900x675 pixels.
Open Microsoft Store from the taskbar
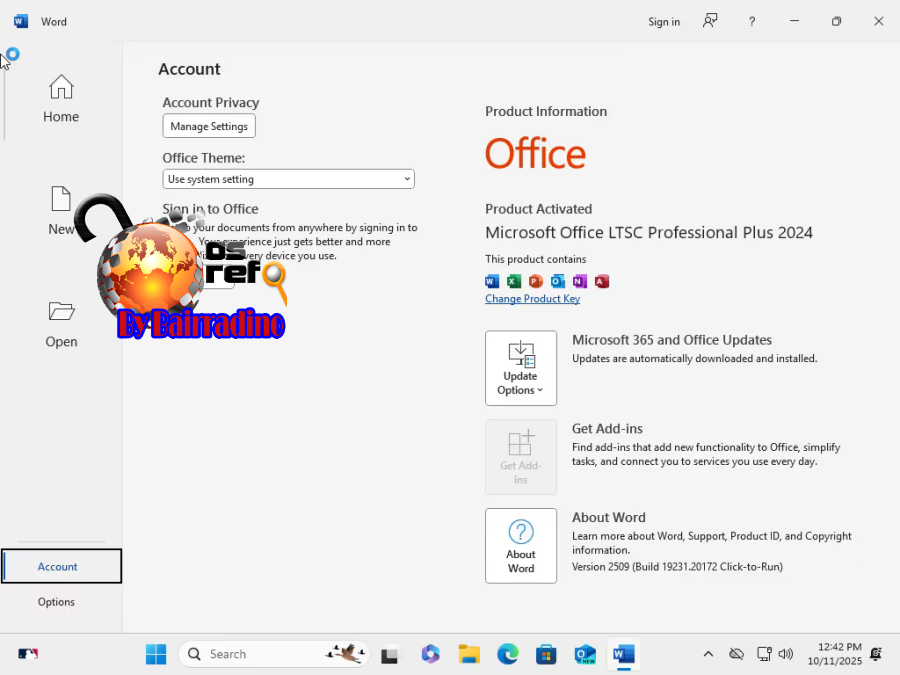546,654
